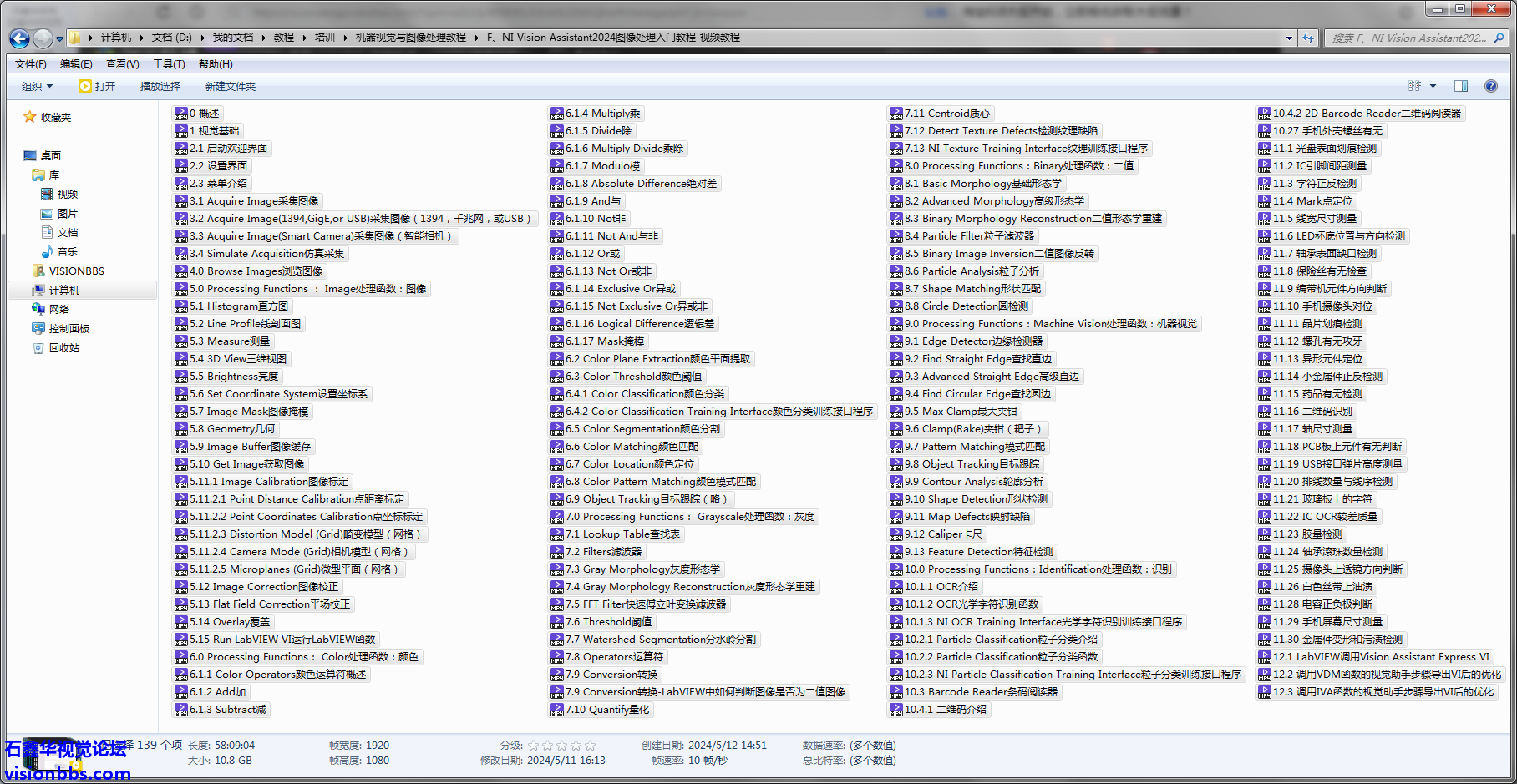
Task: Click the refresh button beside address bar
Action: [x=1308, y=38]
